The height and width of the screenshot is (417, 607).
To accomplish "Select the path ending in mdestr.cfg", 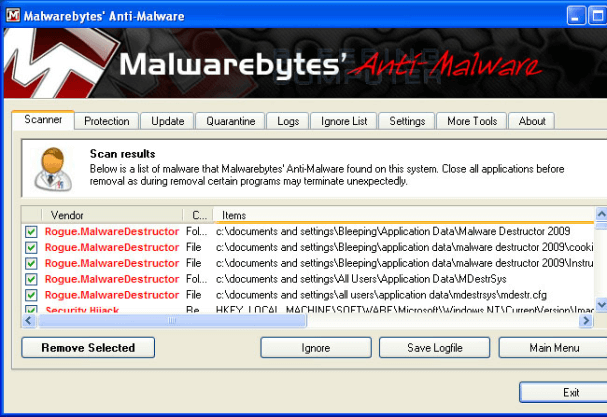I will 381,295.
